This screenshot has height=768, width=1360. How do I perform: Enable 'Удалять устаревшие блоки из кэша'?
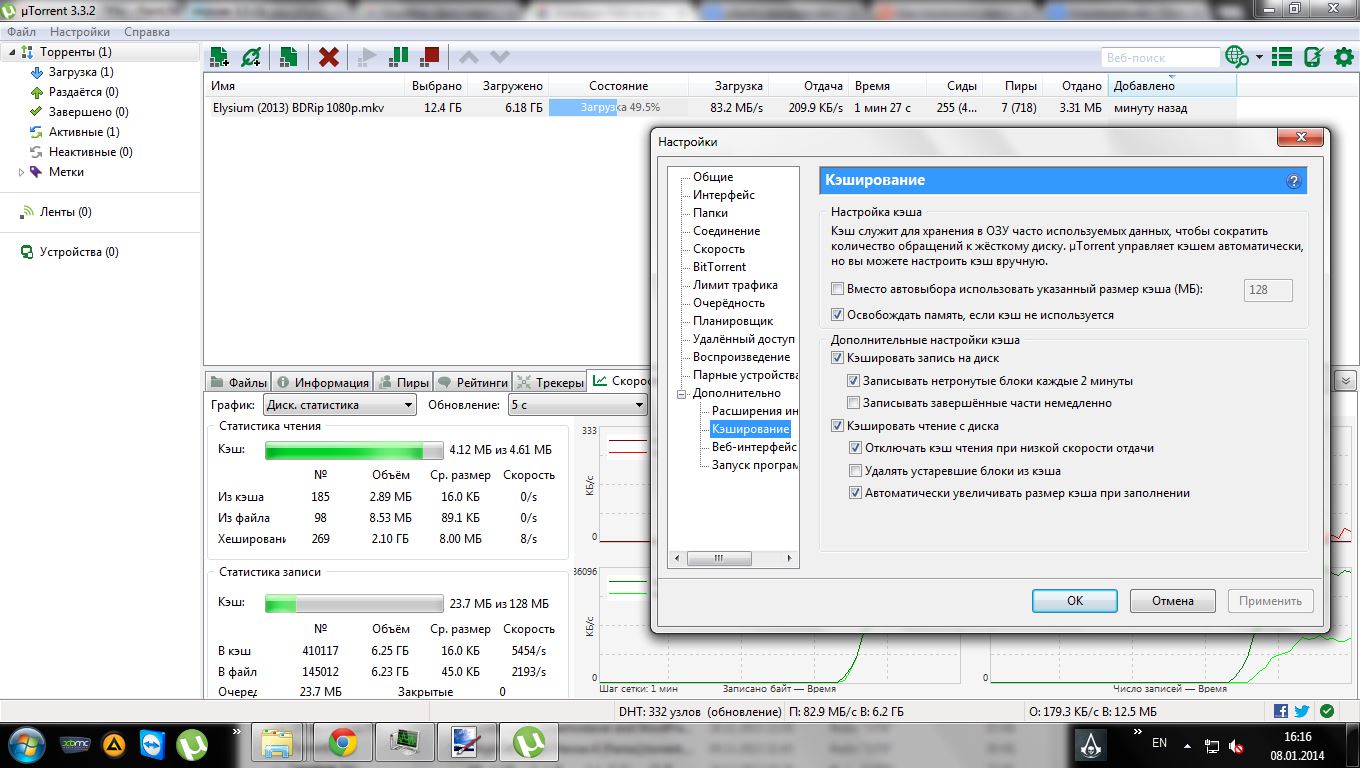[x=856, y=471]
